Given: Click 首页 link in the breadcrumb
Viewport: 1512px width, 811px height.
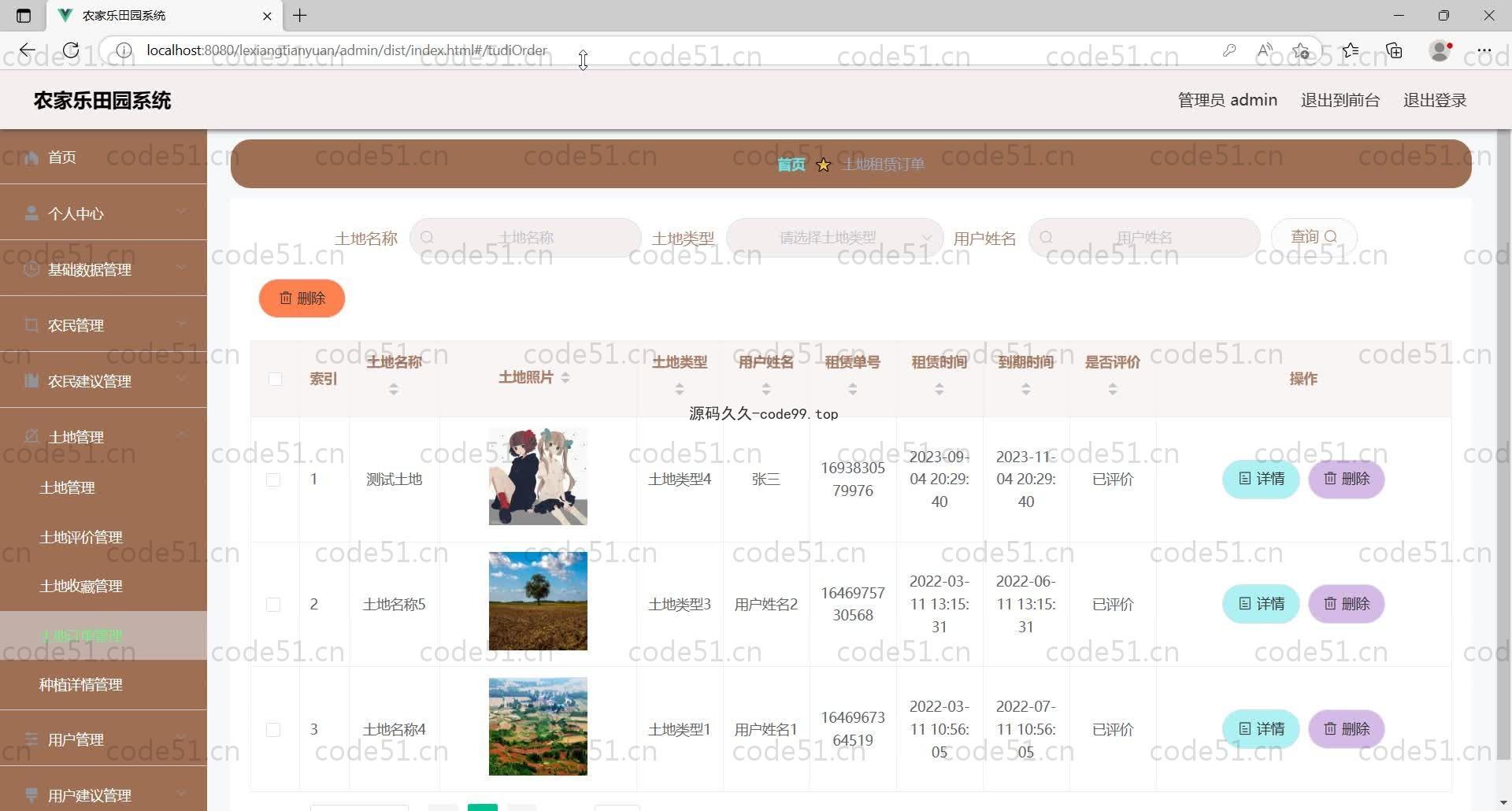Looking at the screenshot, I should [x=791, y=165].
